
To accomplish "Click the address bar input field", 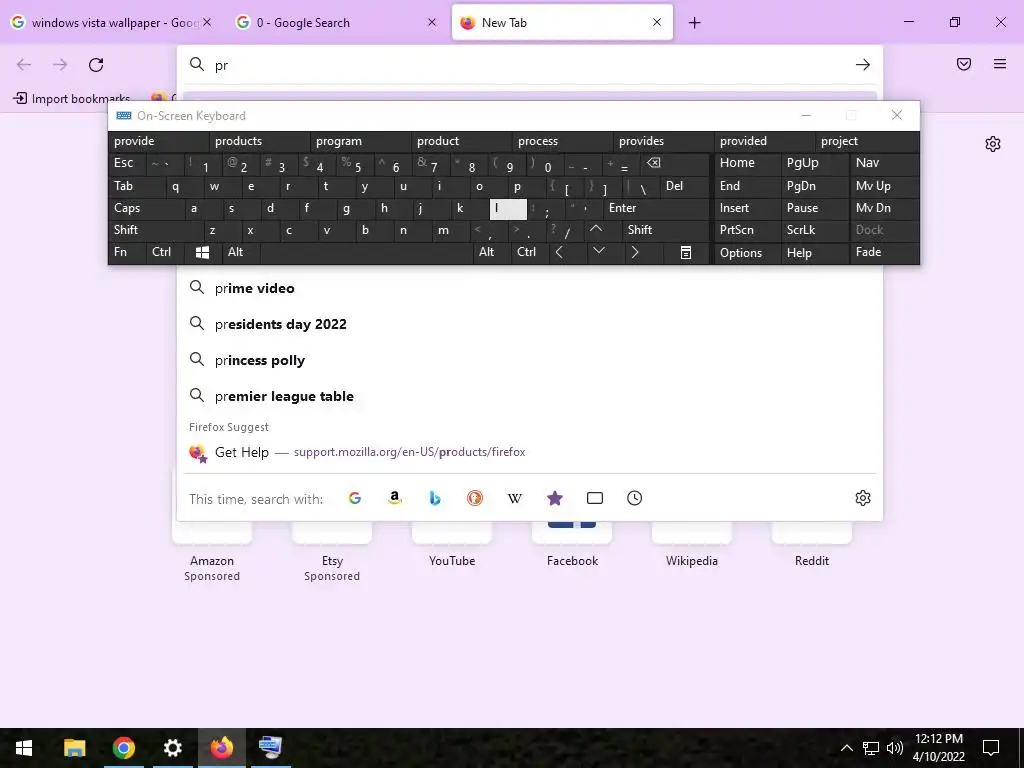I will click(530, 65).
